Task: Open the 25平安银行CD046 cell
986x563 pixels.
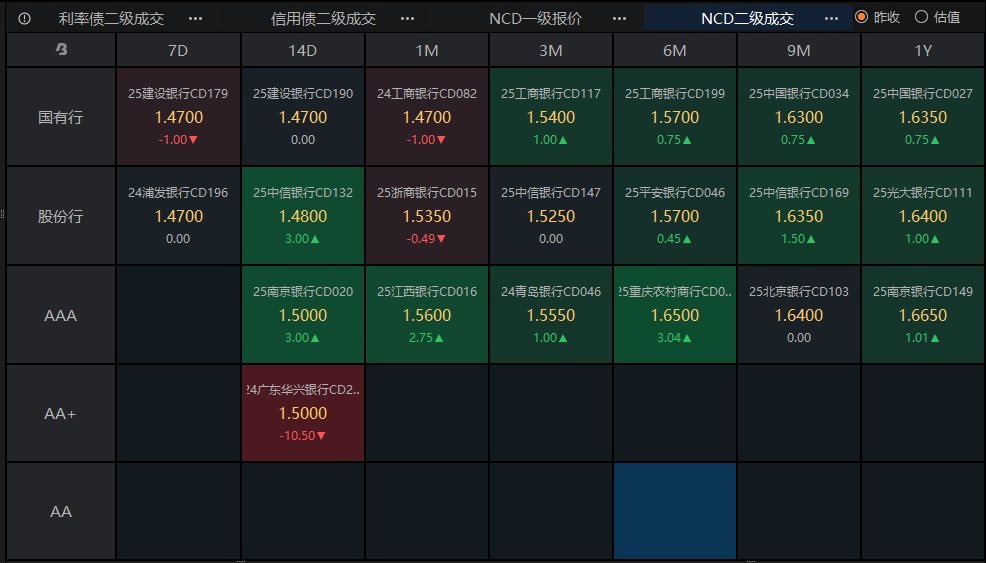Action: coord(675,215)
